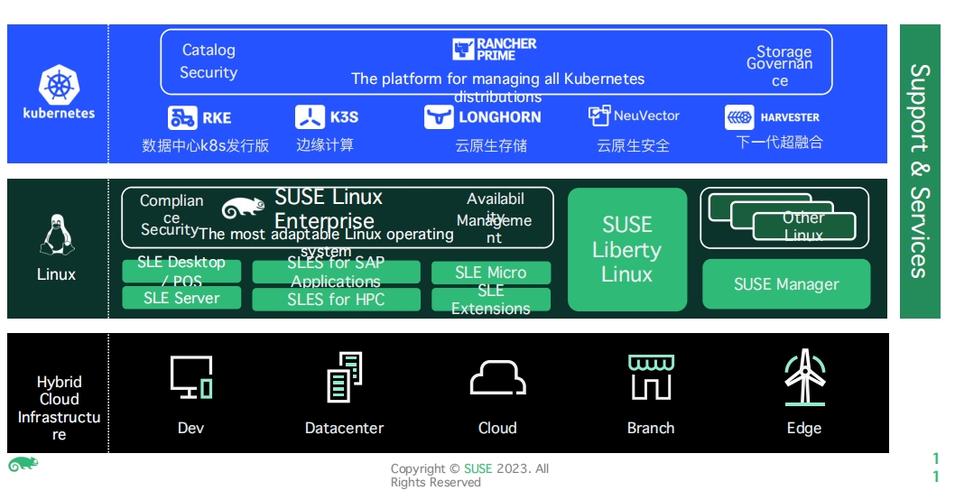Click the Harvester logo icon
The image size is (955, 500).
[x=740, y=118]
